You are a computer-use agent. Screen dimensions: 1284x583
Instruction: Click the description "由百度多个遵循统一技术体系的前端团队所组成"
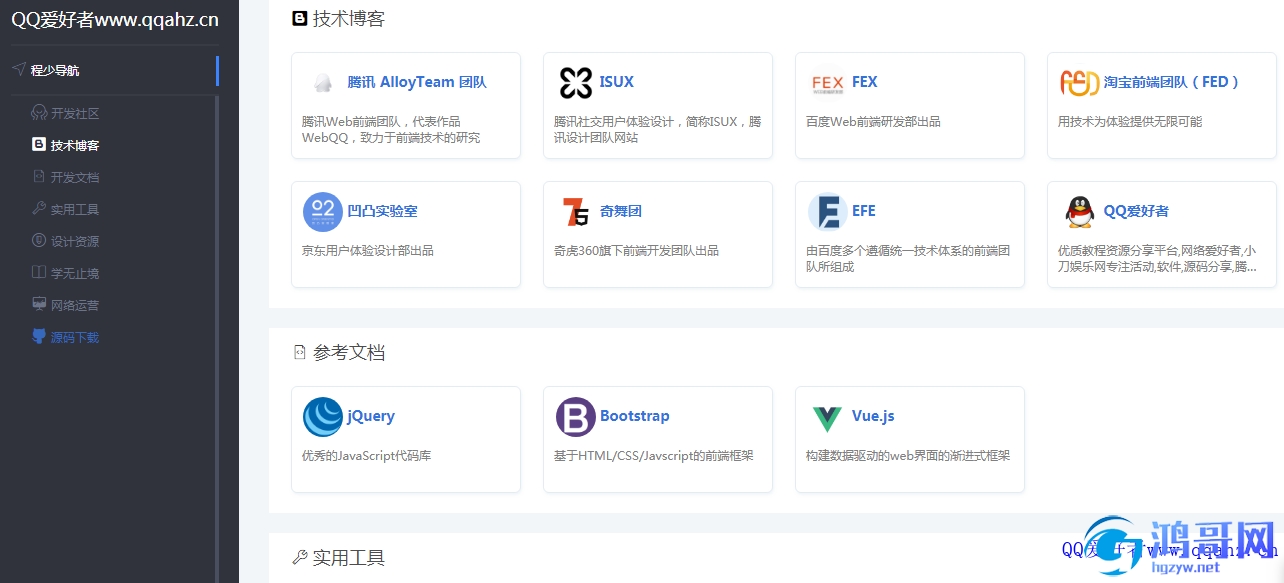click(908, 259)
